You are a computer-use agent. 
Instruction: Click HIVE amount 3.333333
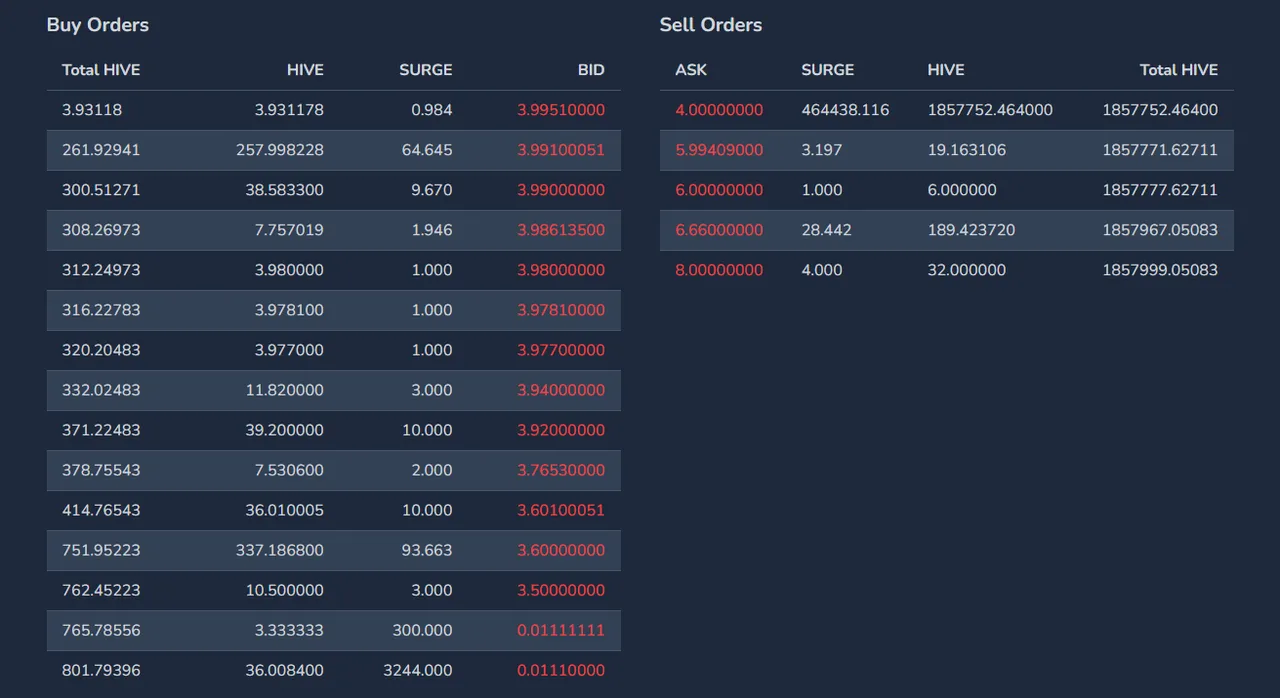(x=289, y=630)
